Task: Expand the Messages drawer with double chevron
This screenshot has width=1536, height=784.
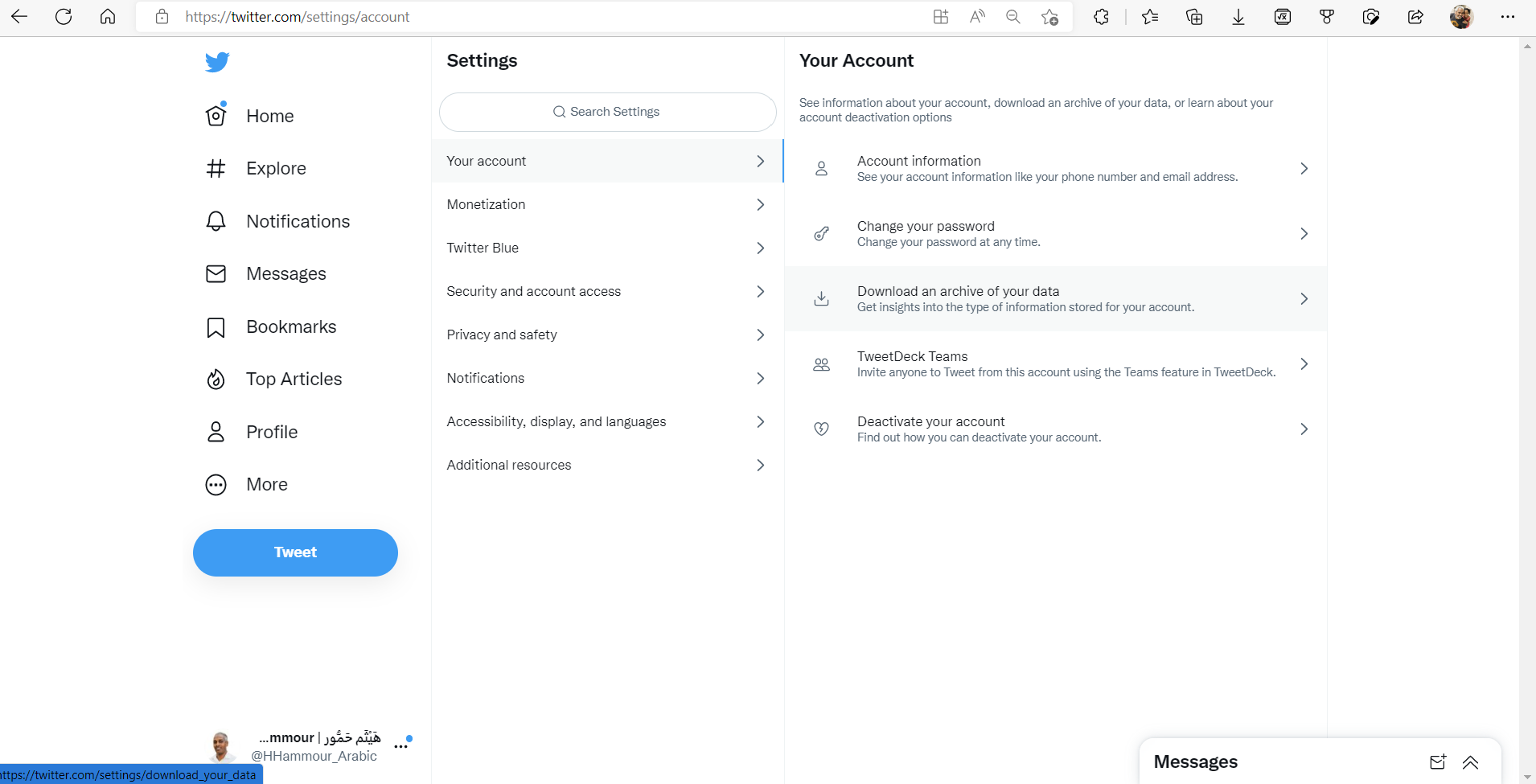Action: coord(1470,762)
